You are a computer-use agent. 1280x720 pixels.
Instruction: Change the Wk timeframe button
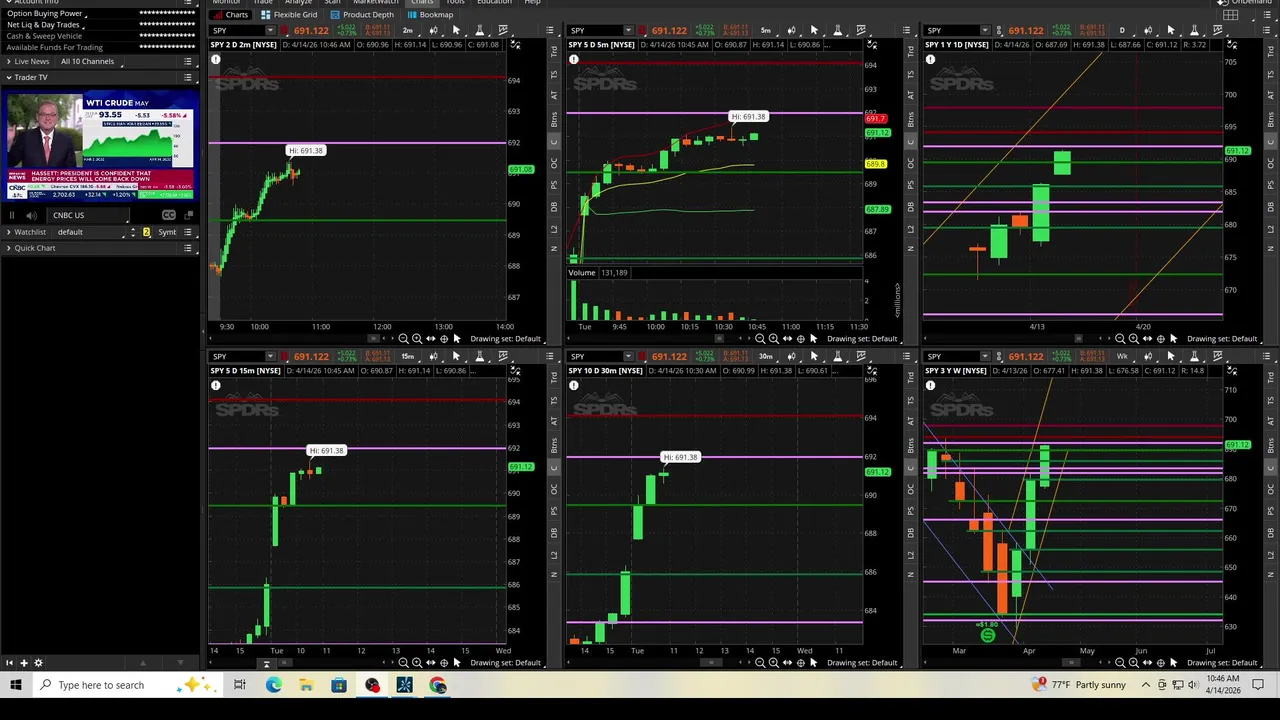(1123, 356)
